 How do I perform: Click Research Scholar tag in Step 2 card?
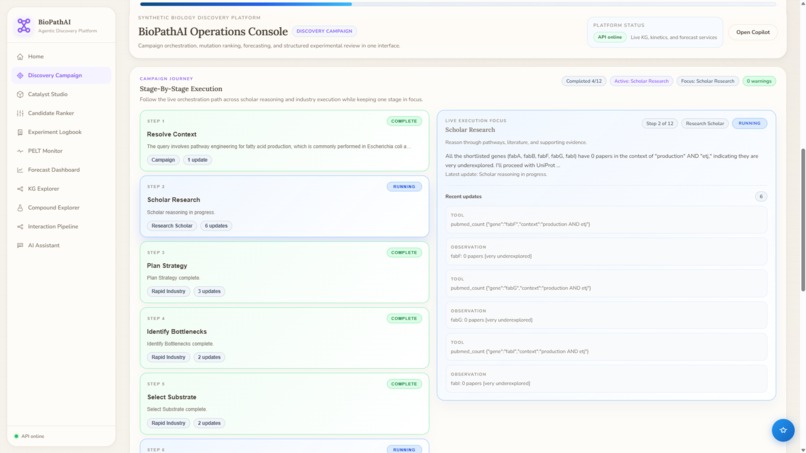(172, 226)
